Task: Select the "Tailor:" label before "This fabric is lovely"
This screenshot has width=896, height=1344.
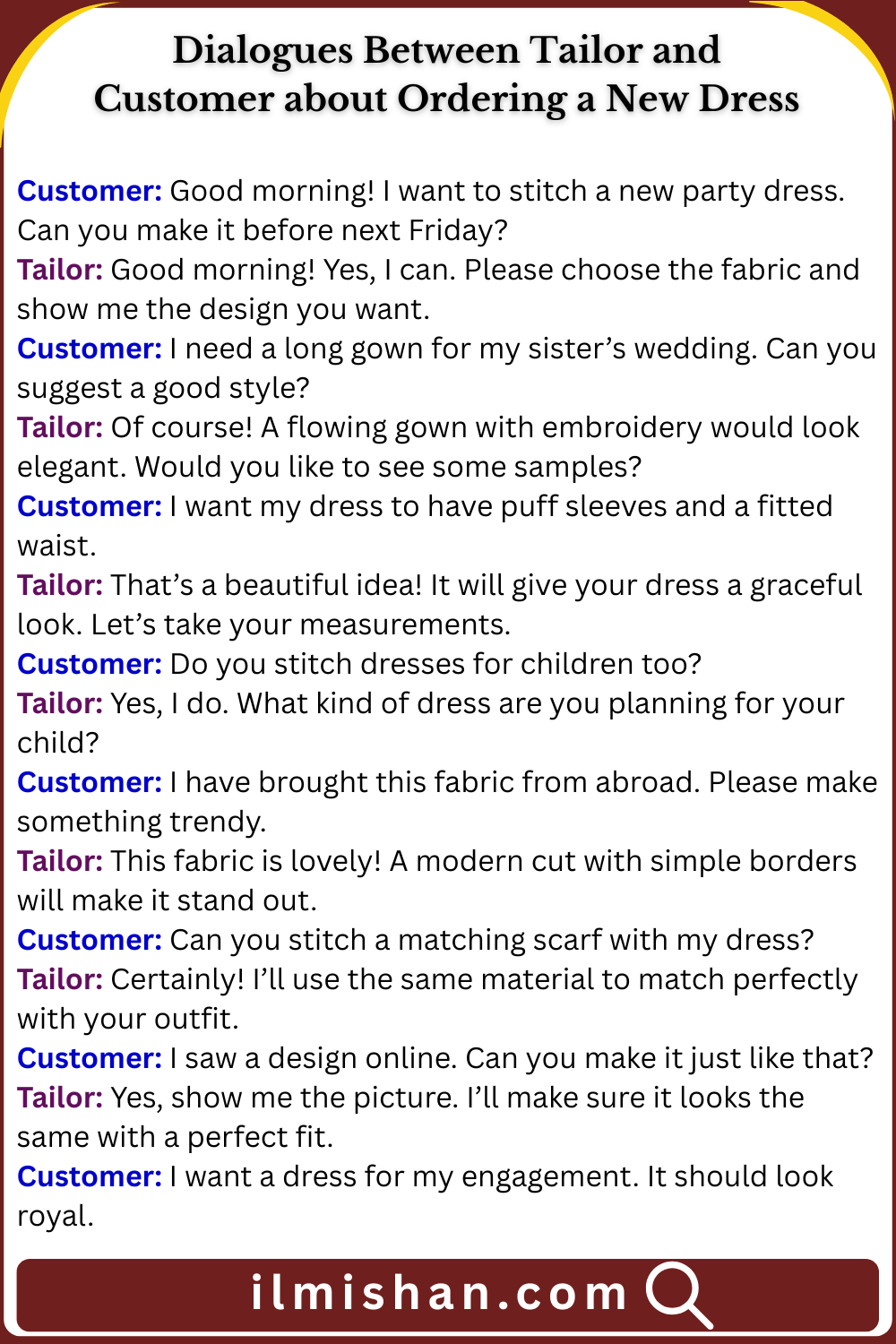Action: click(59, 861)
